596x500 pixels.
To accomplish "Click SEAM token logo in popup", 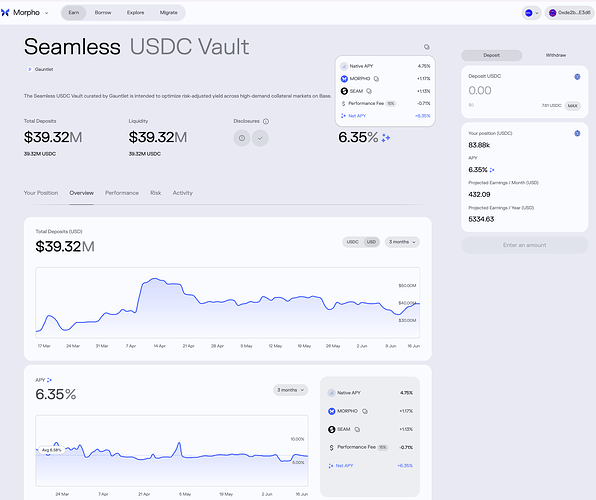I will pyautogui.click(x=344, y=91).
